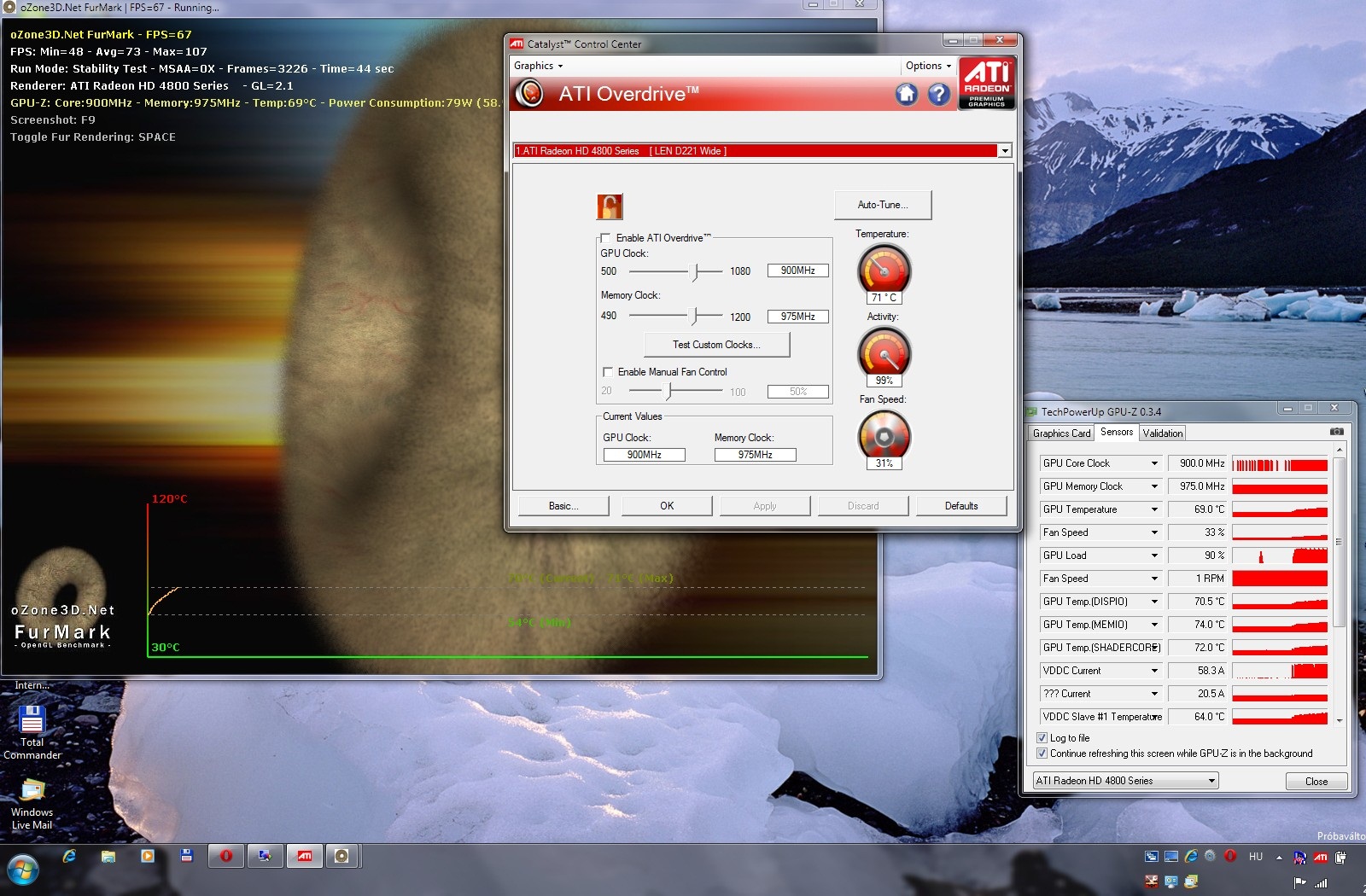
Task: Open the Catalyst help question mark icon
Action: [939, 94]
